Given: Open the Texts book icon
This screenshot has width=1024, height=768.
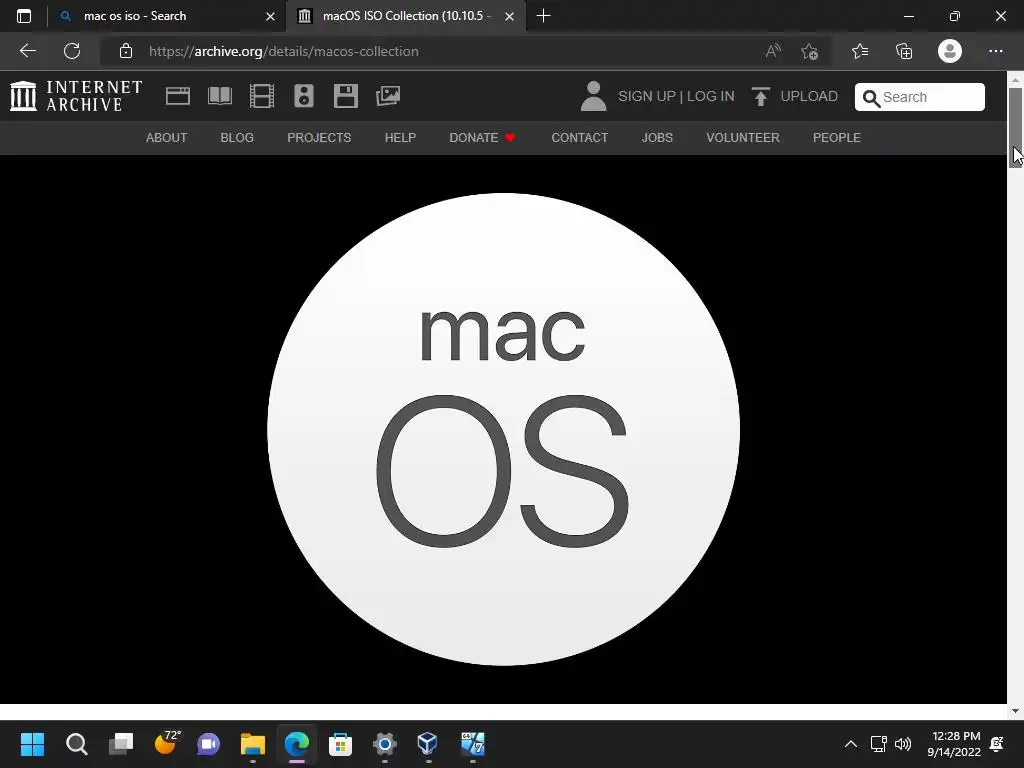Looking at the screenshot, I should click(219, 96).
